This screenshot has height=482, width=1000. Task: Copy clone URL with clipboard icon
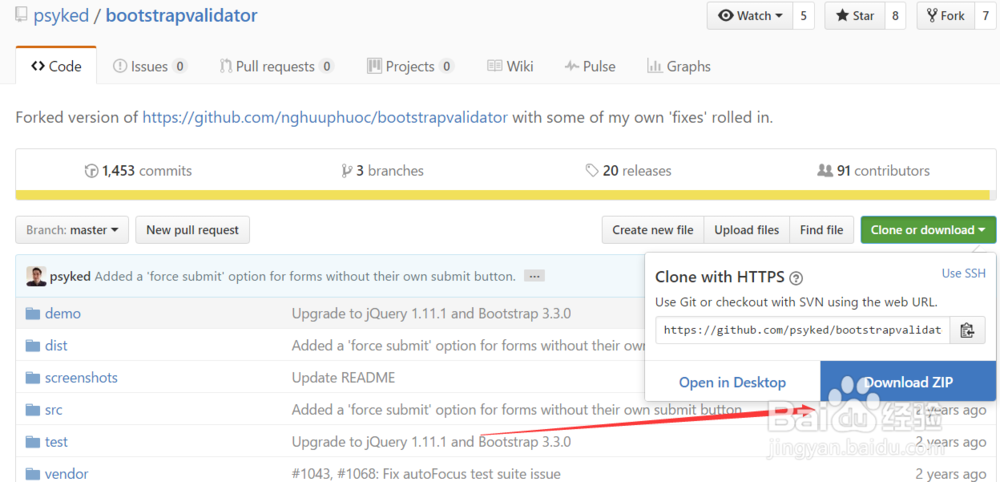tap(967, 330)
